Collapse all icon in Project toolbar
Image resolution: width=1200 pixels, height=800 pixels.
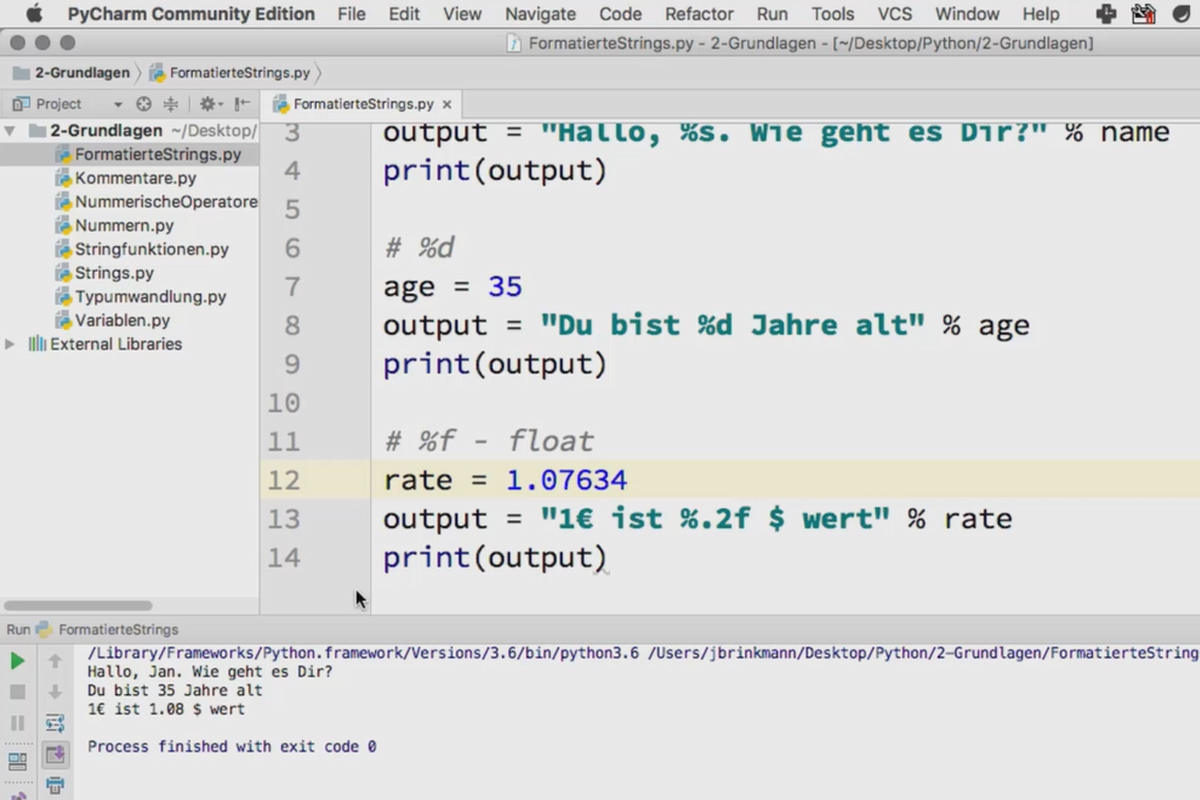171,104
